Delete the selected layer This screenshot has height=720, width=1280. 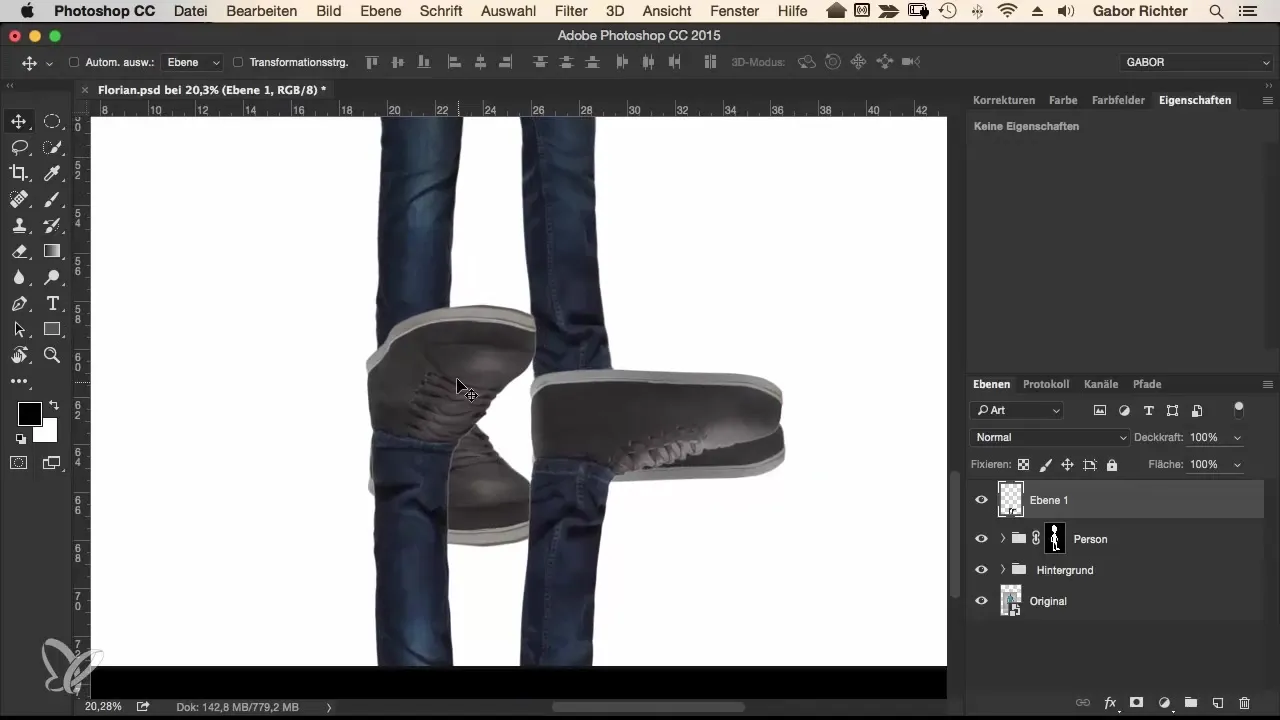pyautogui.click(x=1245, y=703)
